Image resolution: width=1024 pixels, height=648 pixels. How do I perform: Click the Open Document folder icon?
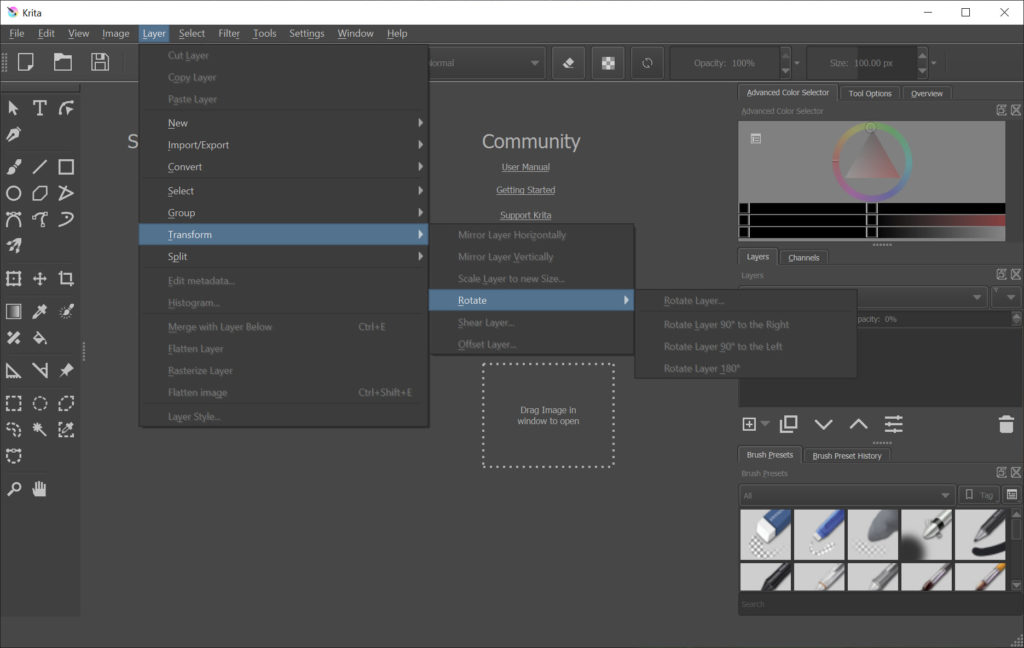(63, 62)
